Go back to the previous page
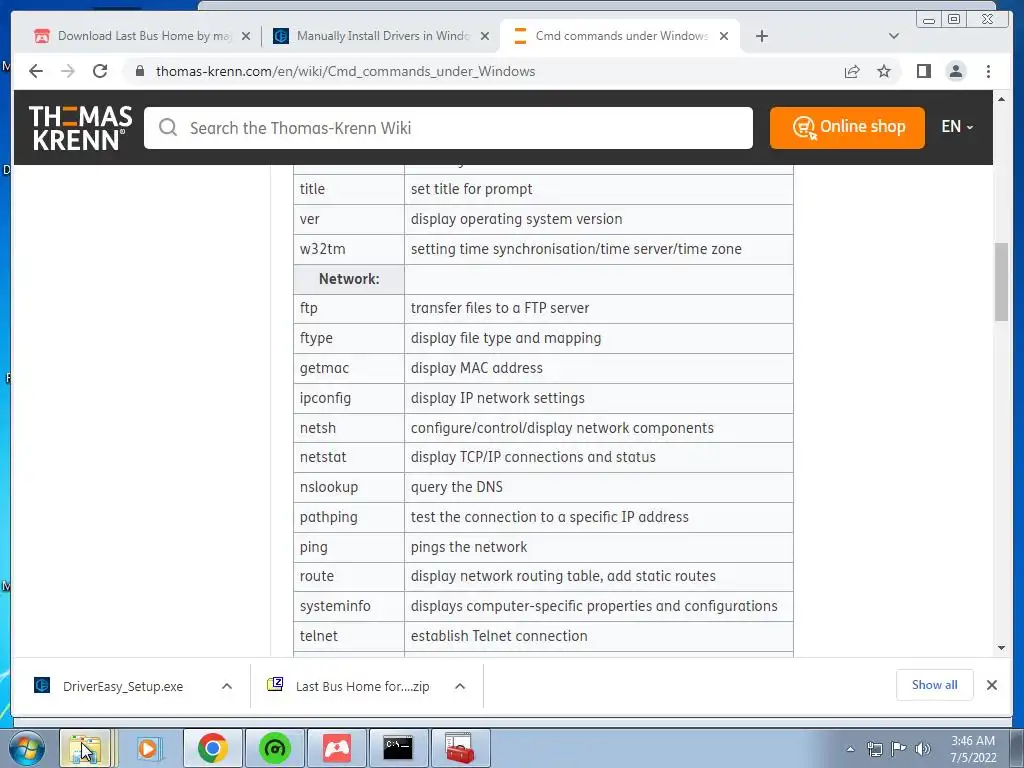Image resolution: width=1024 pixels, height=768 pixels. click(x=36, y=71)
